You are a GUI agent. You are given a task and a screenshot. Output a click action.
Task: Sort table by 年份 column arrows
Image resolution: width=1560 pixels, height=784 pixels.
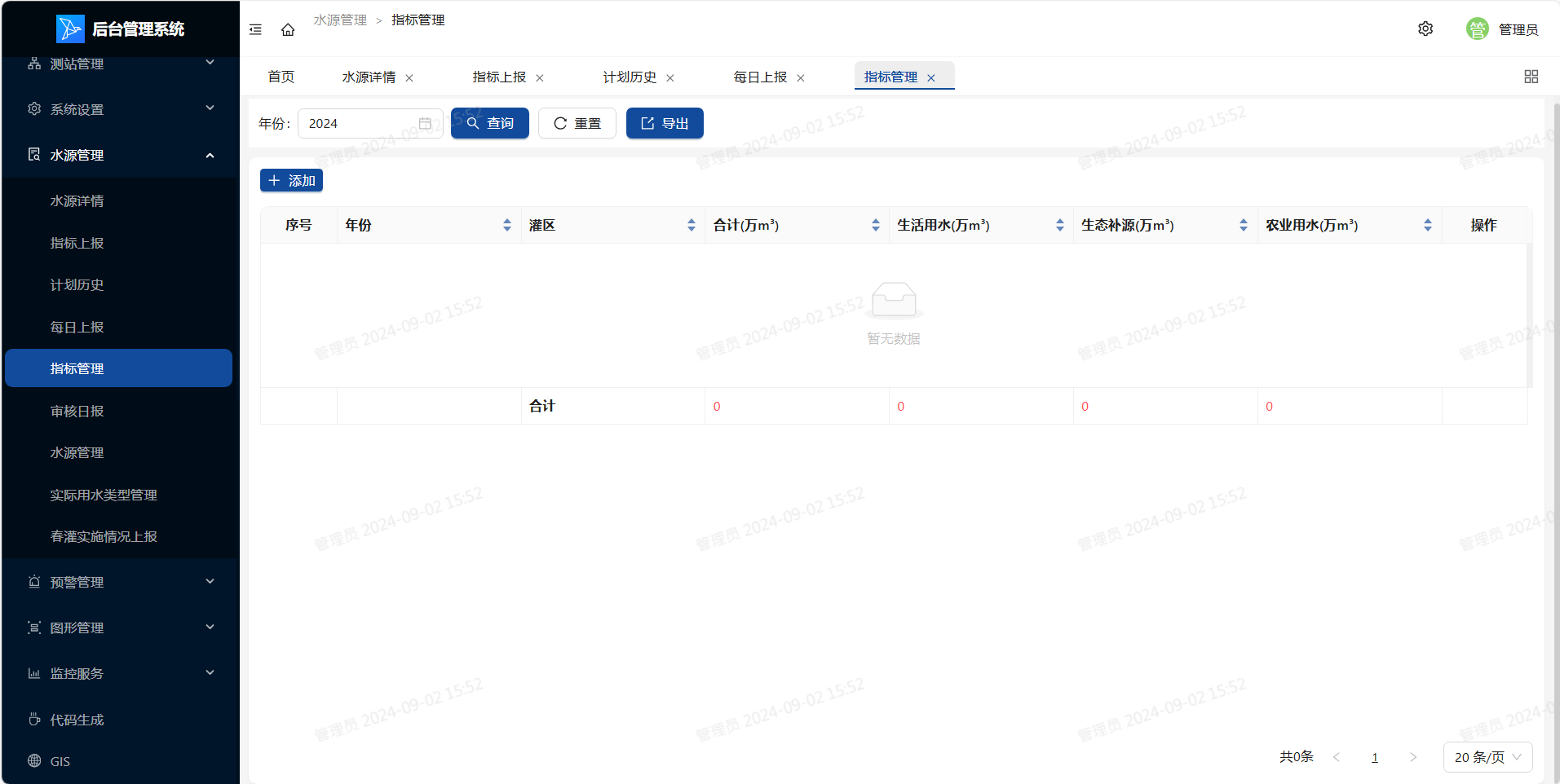point(507,225)
